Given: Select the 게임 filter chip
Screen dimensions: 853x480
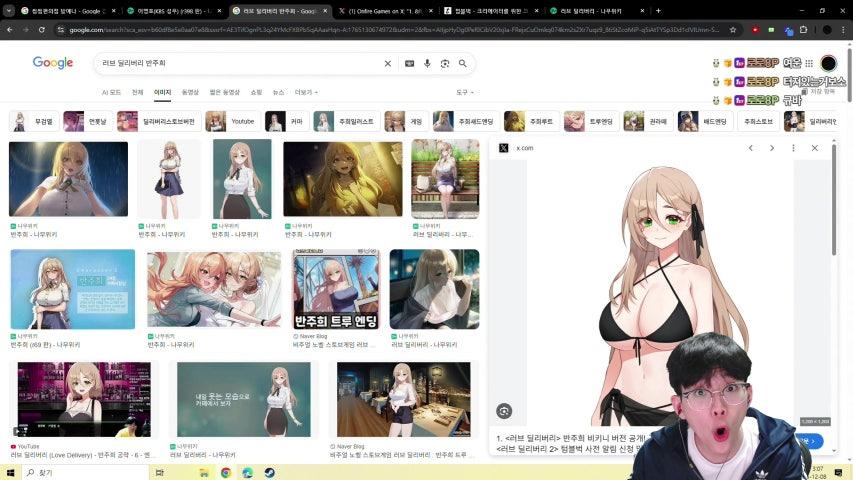Looking at the screenshot, I should tap(406, 121).
